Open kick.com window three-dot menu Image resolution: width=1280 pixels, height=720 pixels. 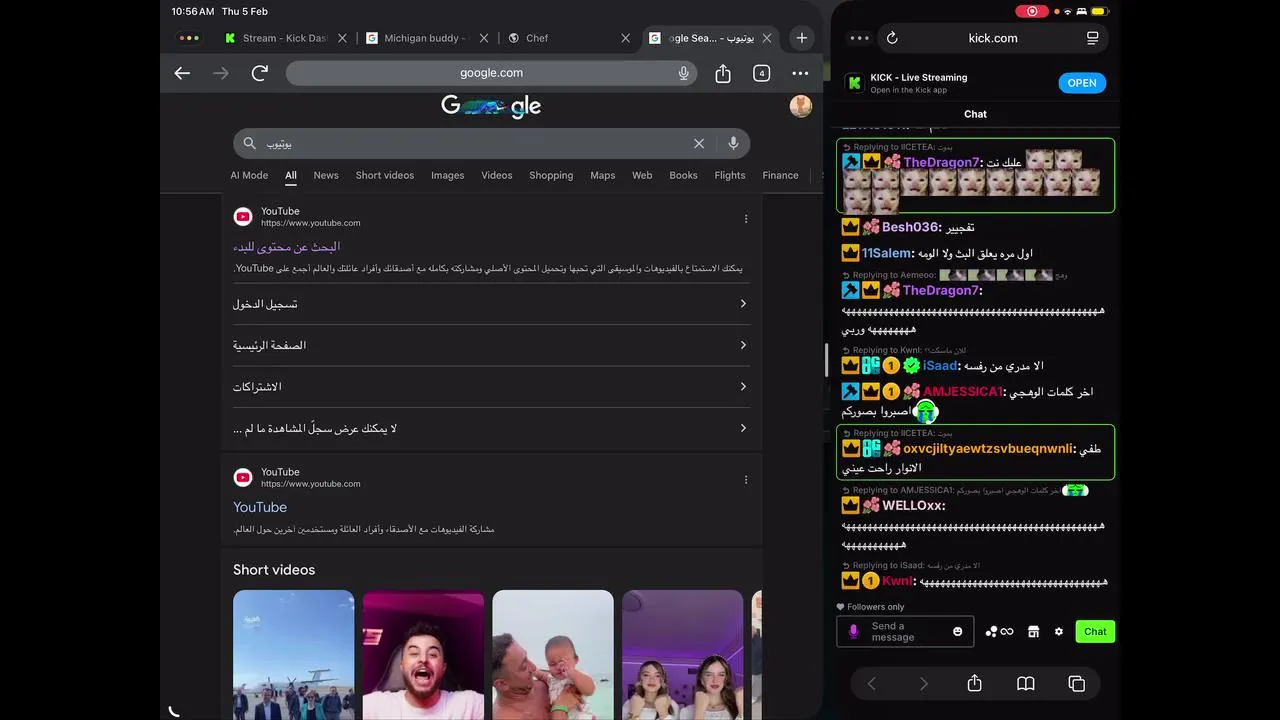click(859, 38)
